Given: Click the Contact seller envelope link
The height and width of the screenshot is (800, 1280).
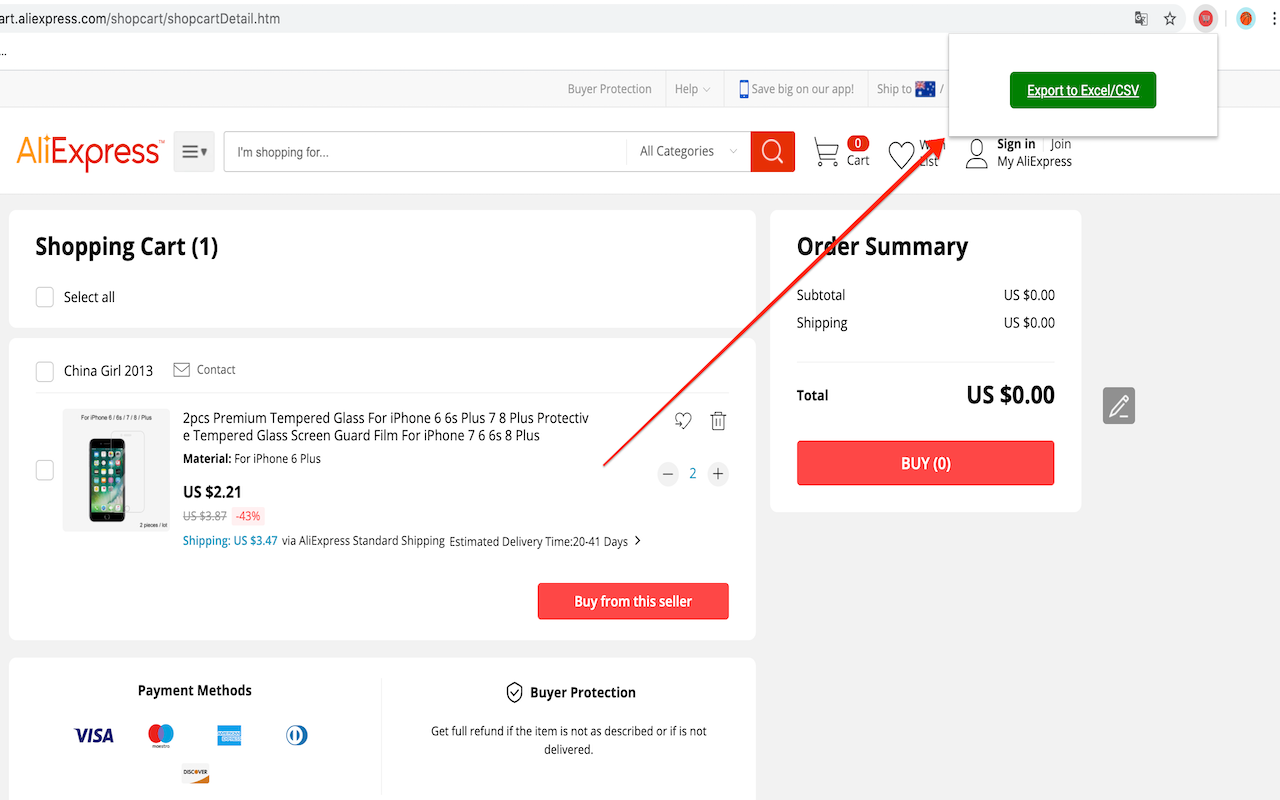Looking at the screenshot, I should pyautogui.click(x=204, y=370).
